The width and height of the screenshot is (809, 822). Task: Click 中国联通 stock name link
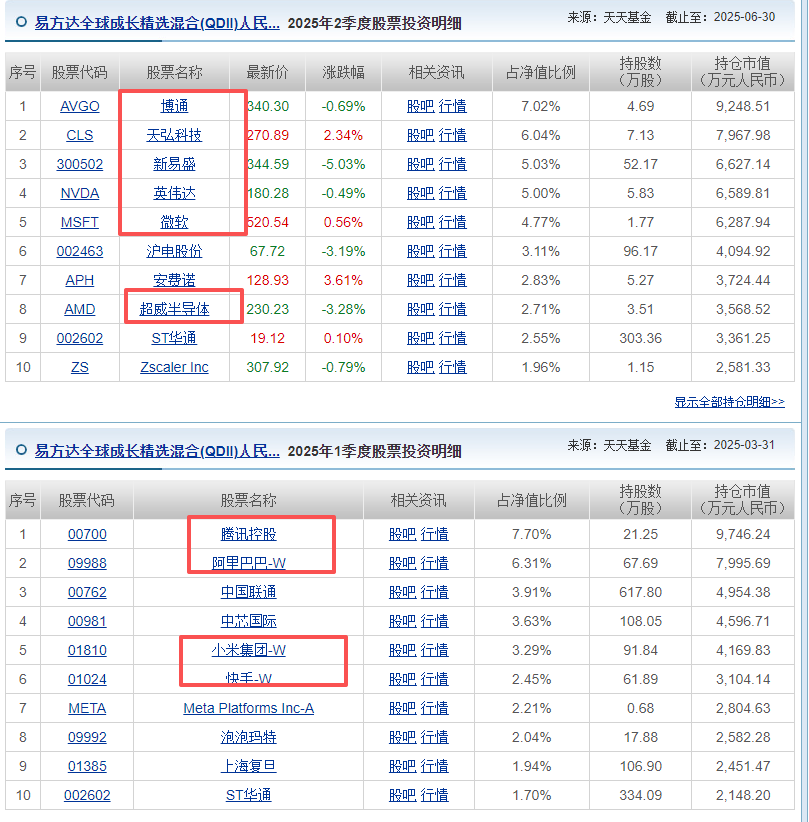249,592
